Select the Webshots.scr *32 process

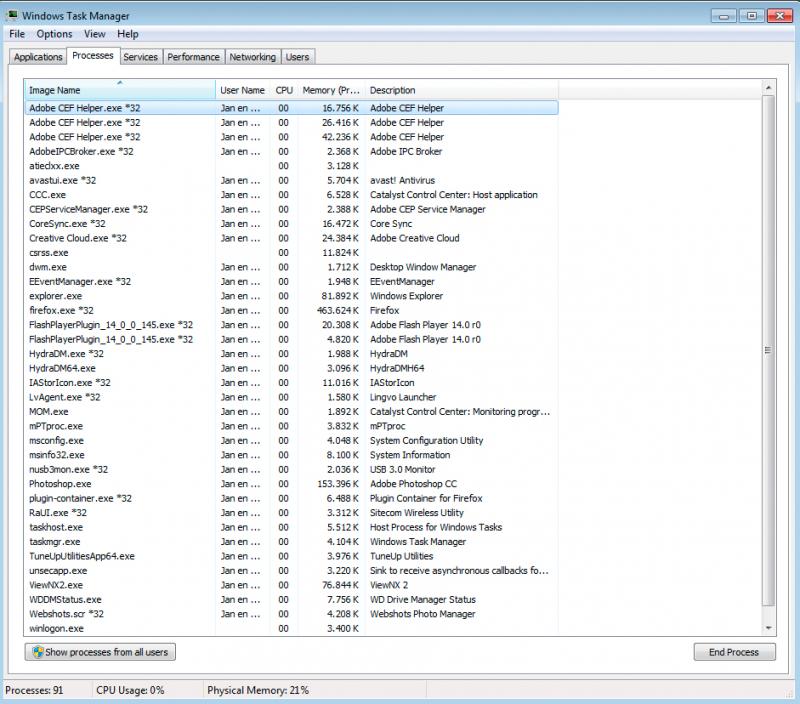291,614
